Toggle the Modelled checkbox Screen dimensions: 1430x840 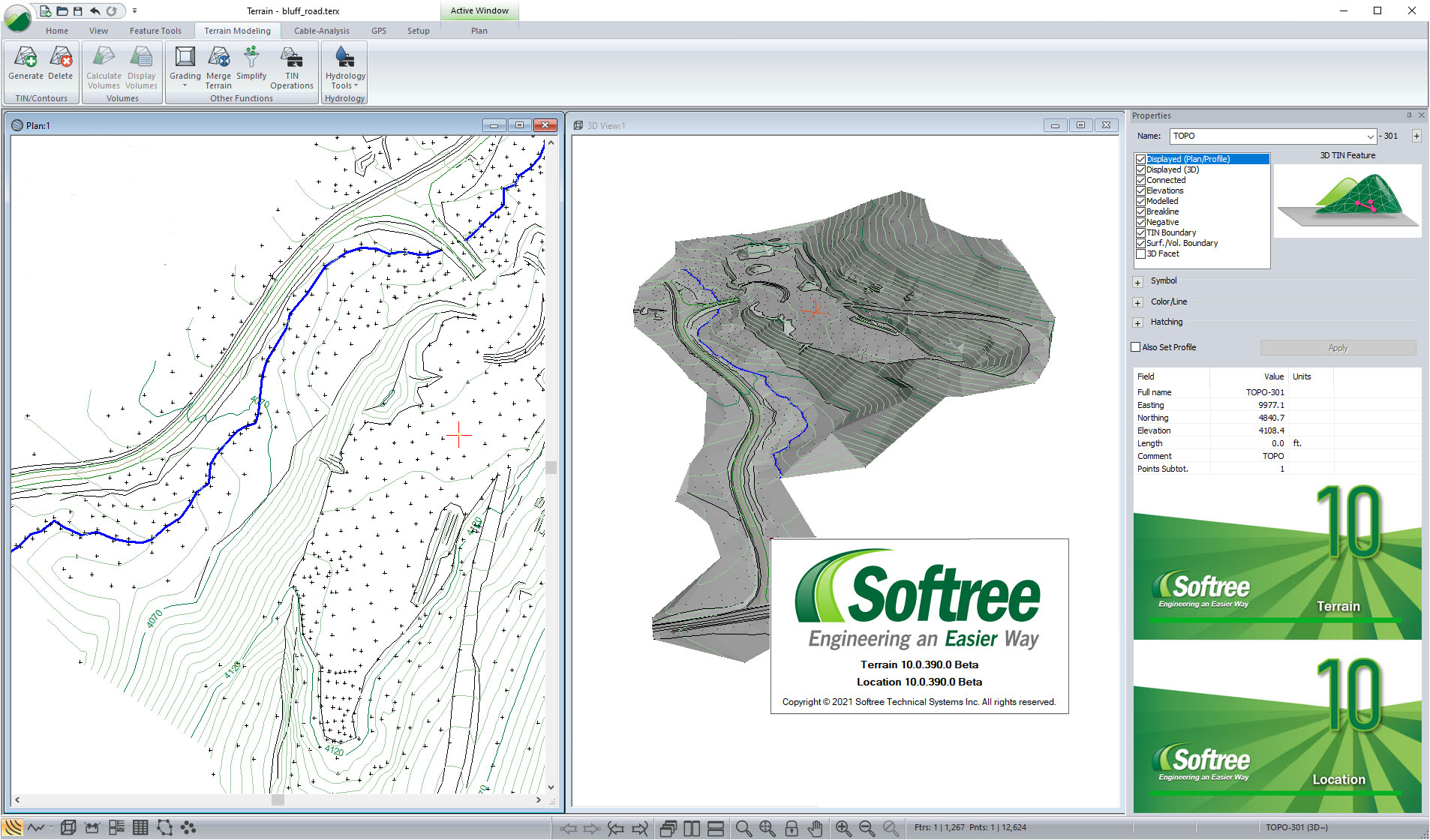point(1140,201)
